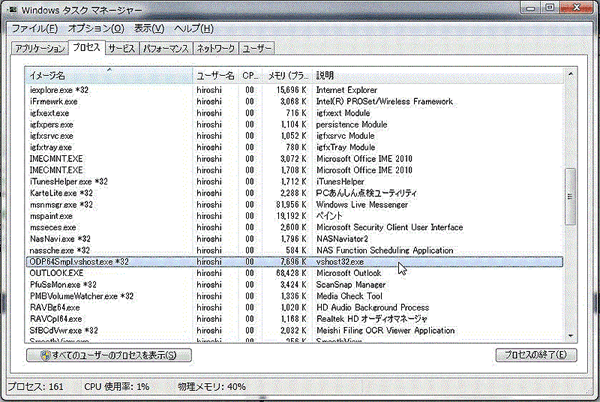The height and width of the screenshot is (402, 600).
Task: Click the プロセスの終了(E) button
Action: click(536, 355)
